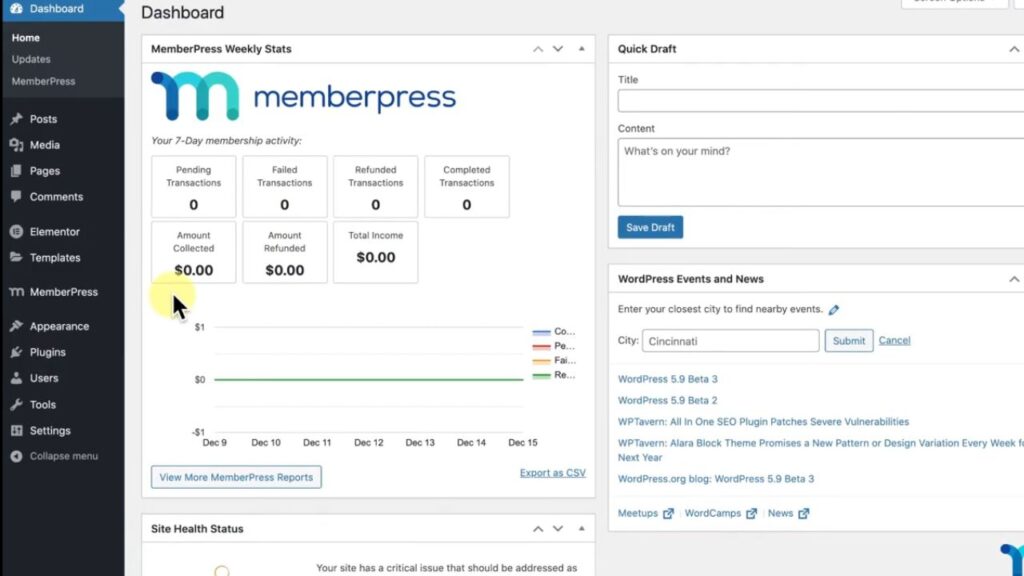1024x576 pixels.
Task: Click the Tools wrench icon
Action: 16,405
